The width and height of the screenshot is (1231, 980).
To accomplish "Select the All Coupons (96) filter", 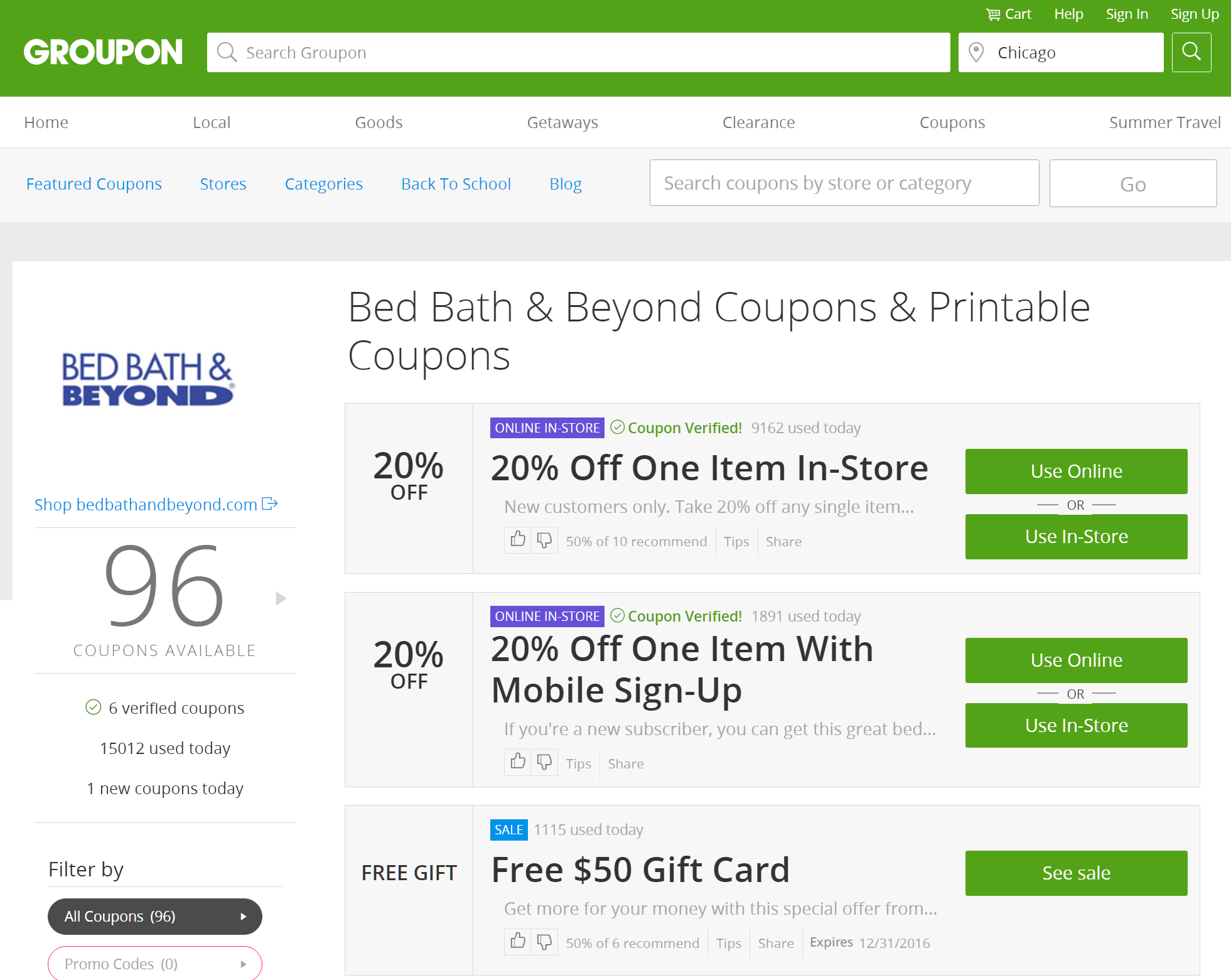I will [x=155, y=916].
